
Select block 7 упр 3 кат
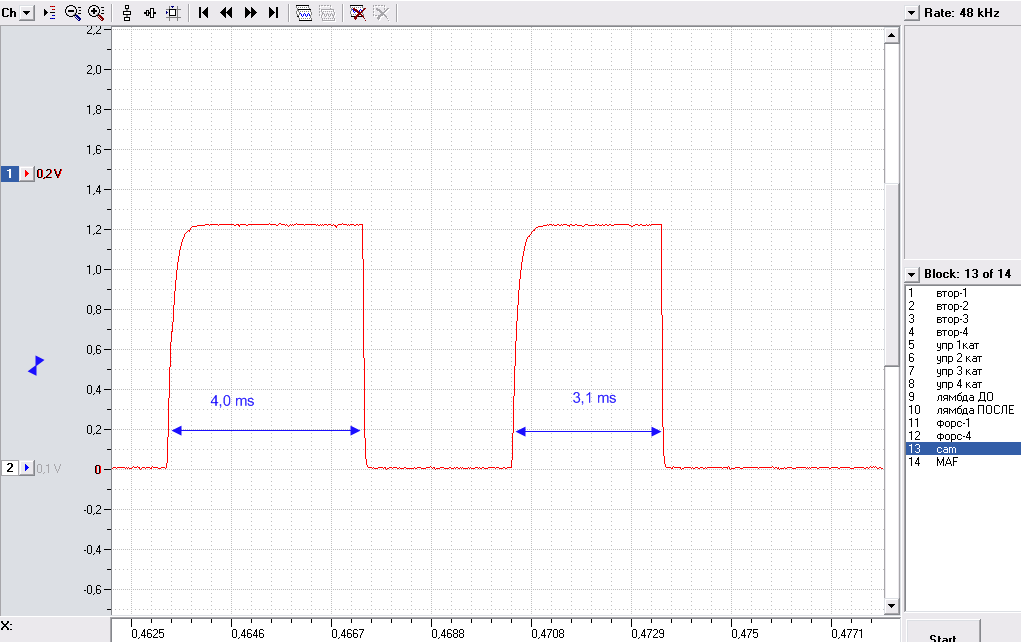(963, 371)
